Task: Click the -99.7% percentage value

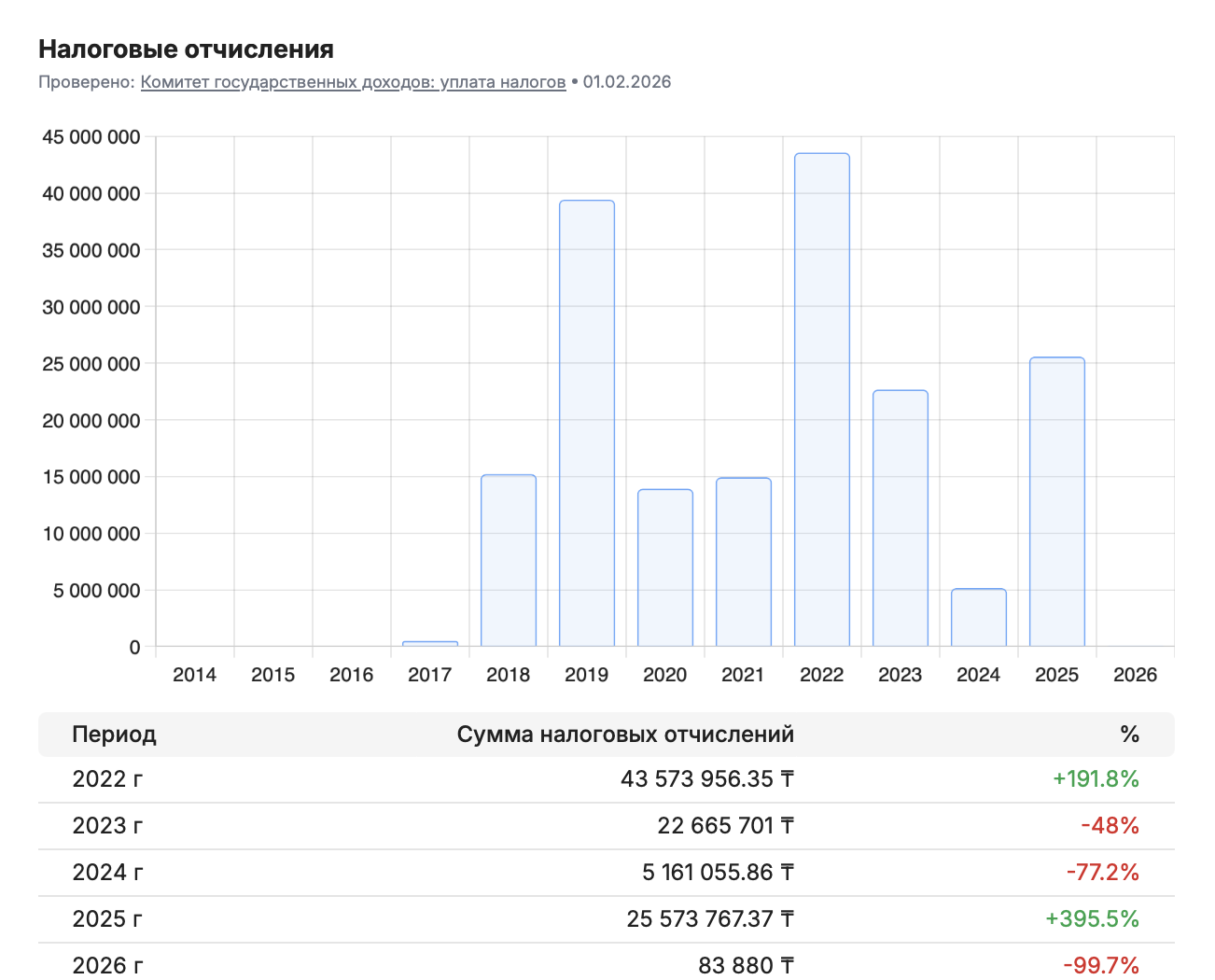Action: coord(1100,965)
